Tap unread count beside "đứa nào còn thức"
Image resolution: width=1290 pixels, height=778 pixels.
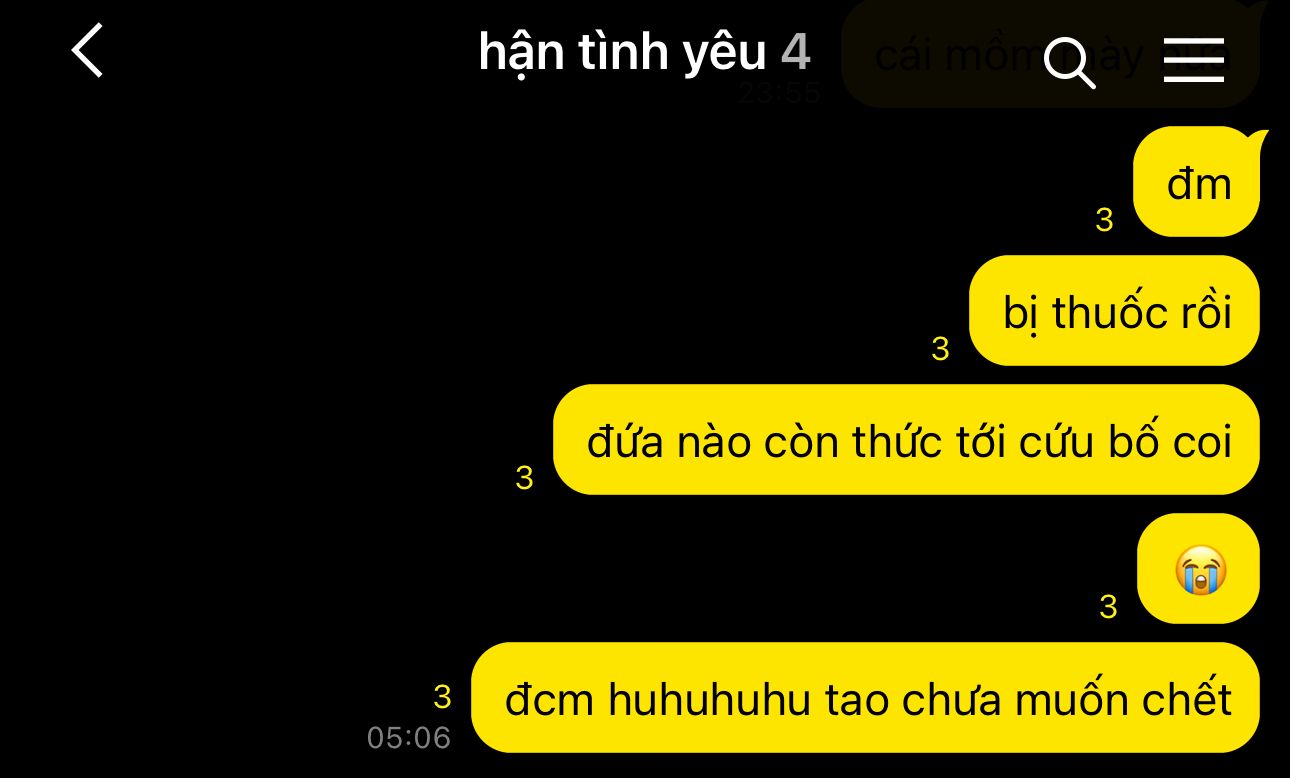(524, 478)
